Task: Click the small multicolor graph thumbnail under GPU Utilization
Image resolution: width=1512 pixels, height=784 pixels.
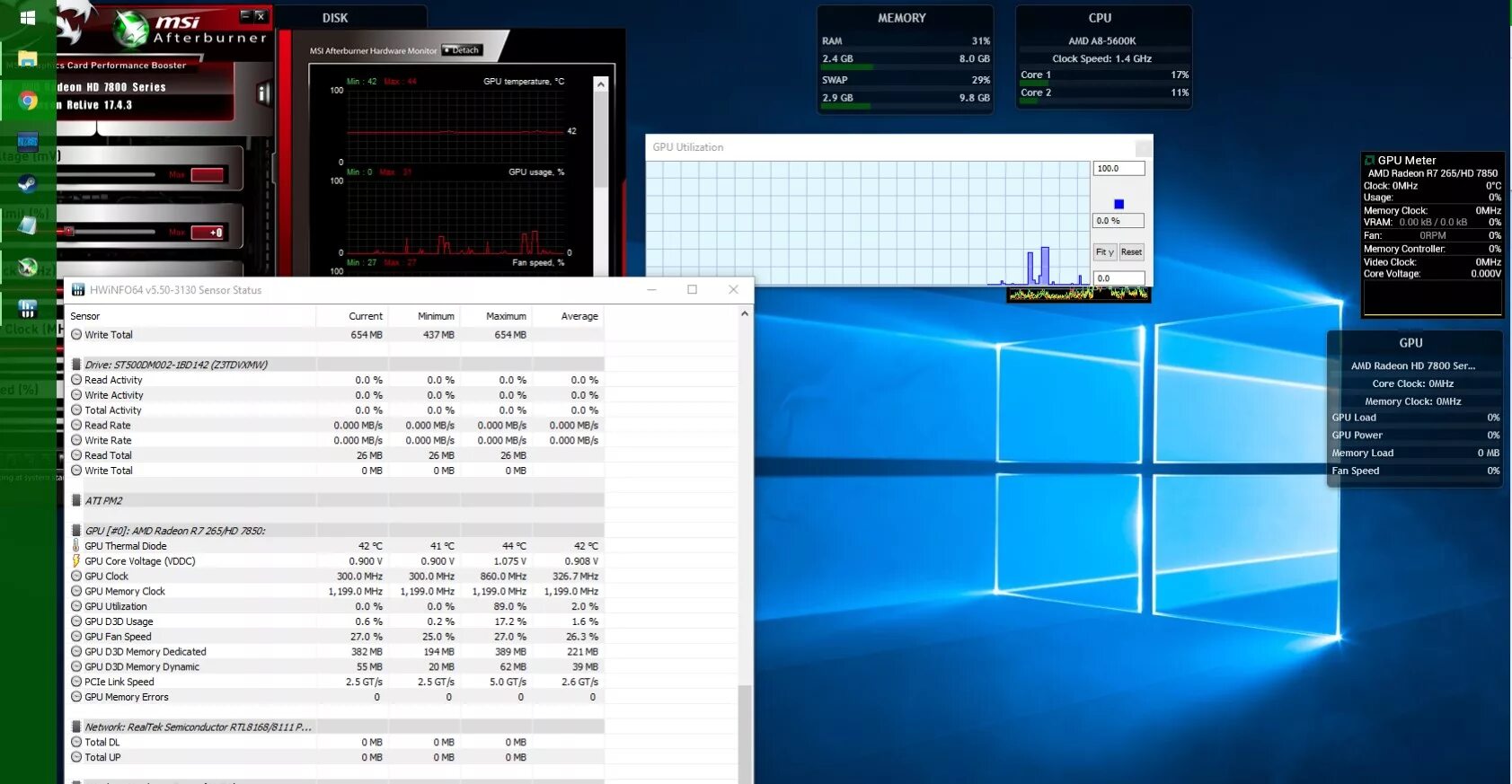Action: pyautogui.click(x=1078, y=294)
